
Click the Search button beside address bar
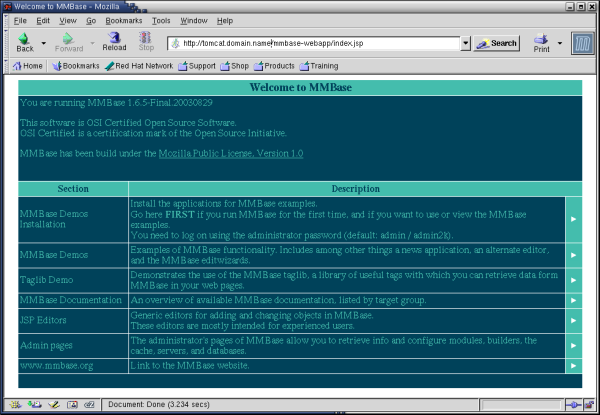point(497,43)
